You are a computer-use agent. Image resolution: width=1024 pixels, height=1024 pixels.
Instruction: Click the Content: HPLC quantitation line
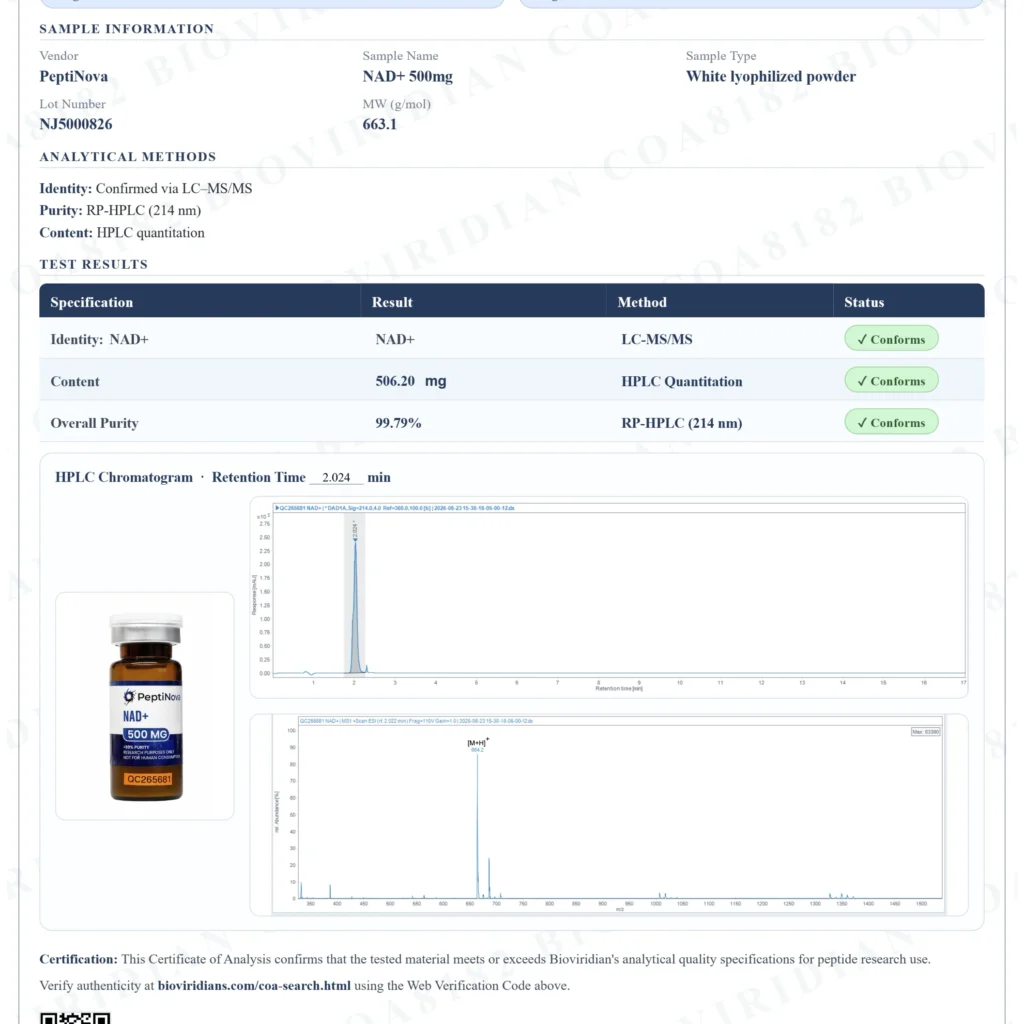tap(122, 233)
